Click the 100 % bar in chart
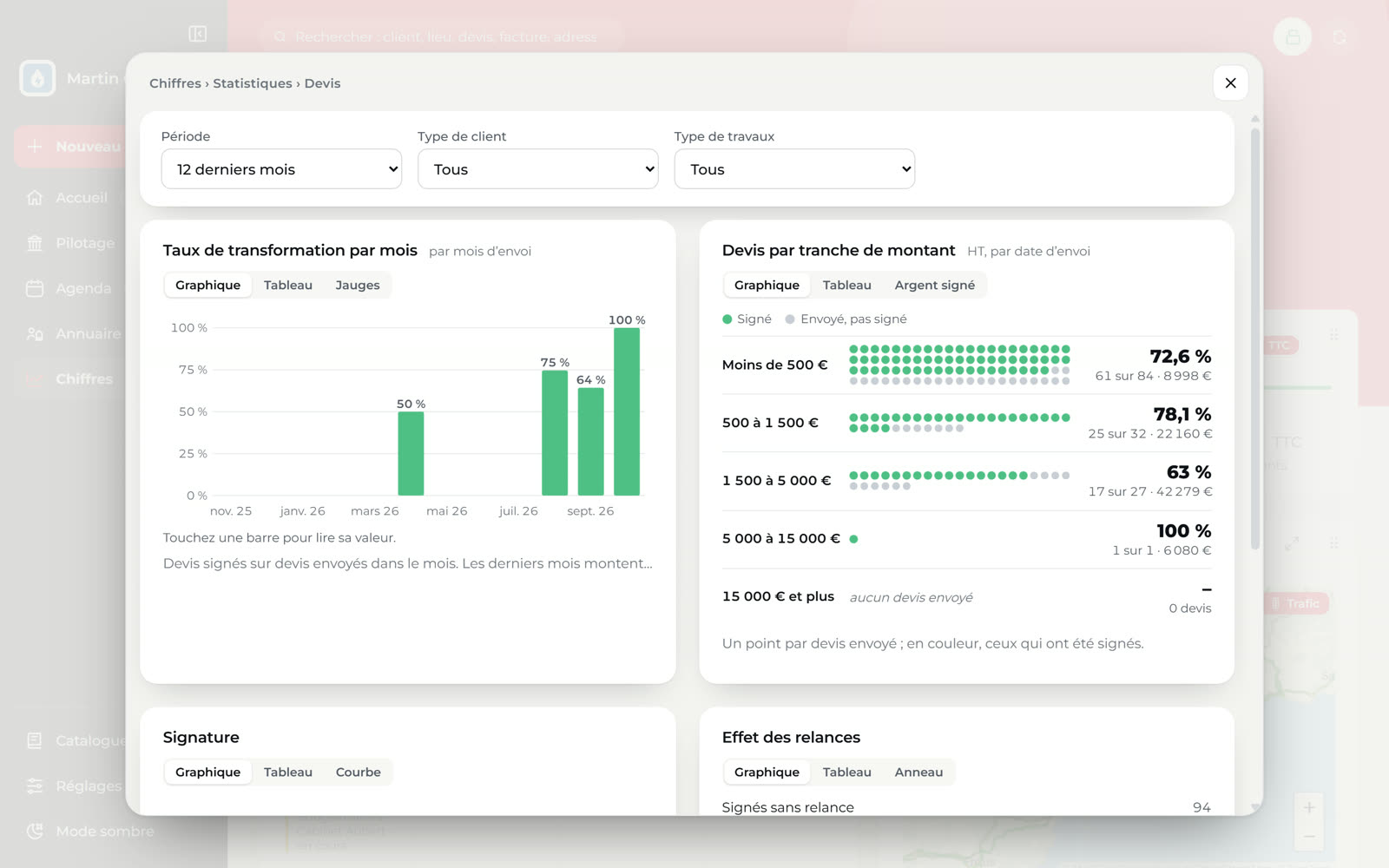1389x868 pixels. 627,411
